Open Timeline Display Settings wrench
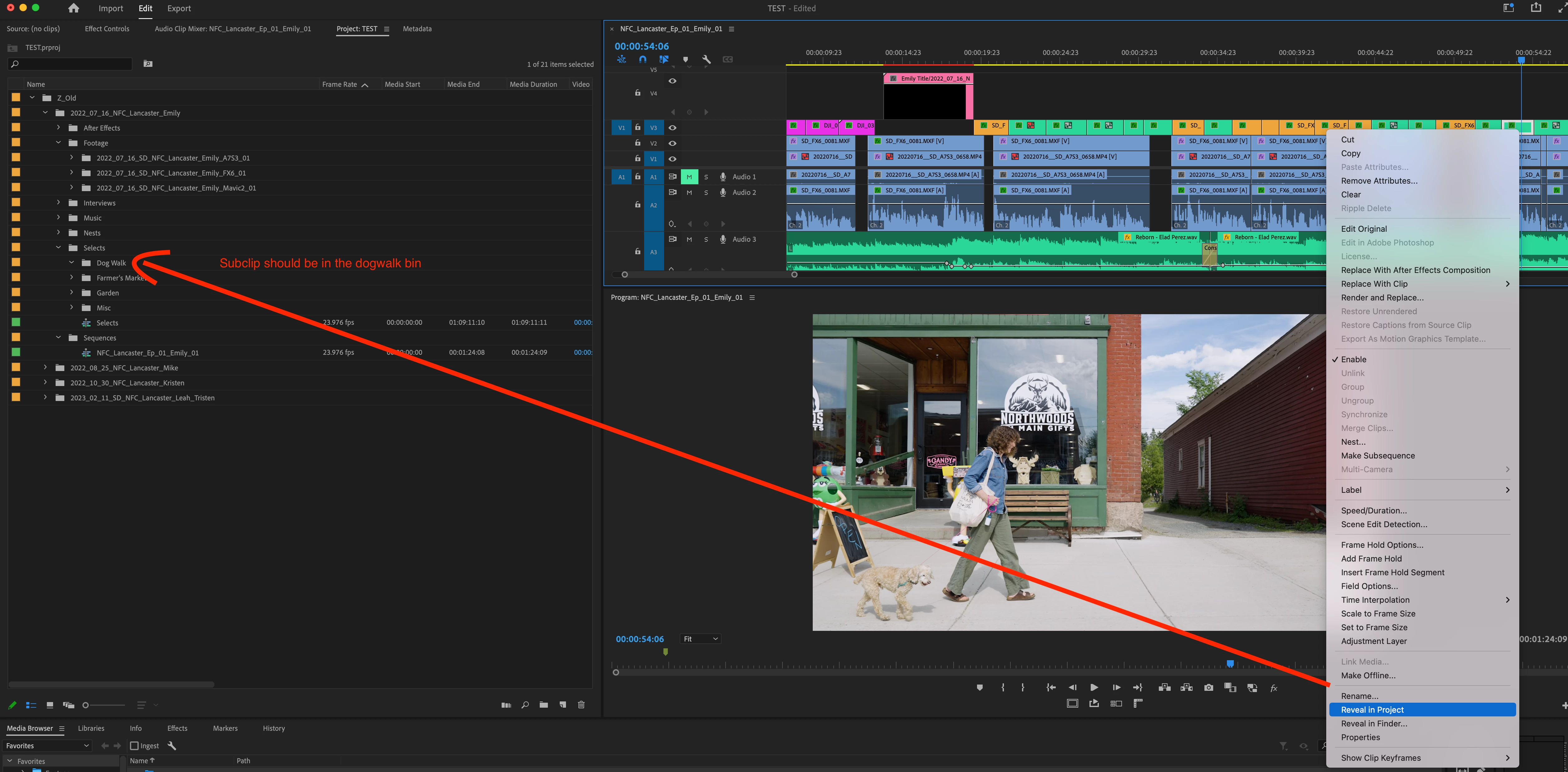This screenshot has height=772, width=1568. (706, 60)
